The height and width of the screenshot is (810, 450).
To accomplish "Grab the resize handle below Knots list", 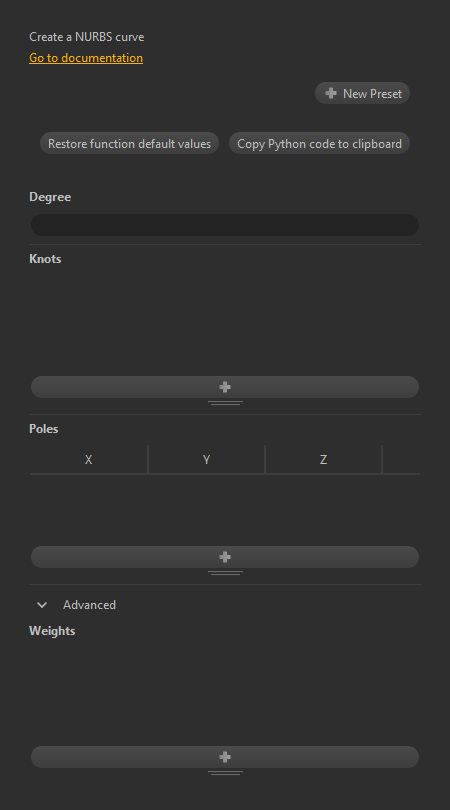I will (225, 403).
